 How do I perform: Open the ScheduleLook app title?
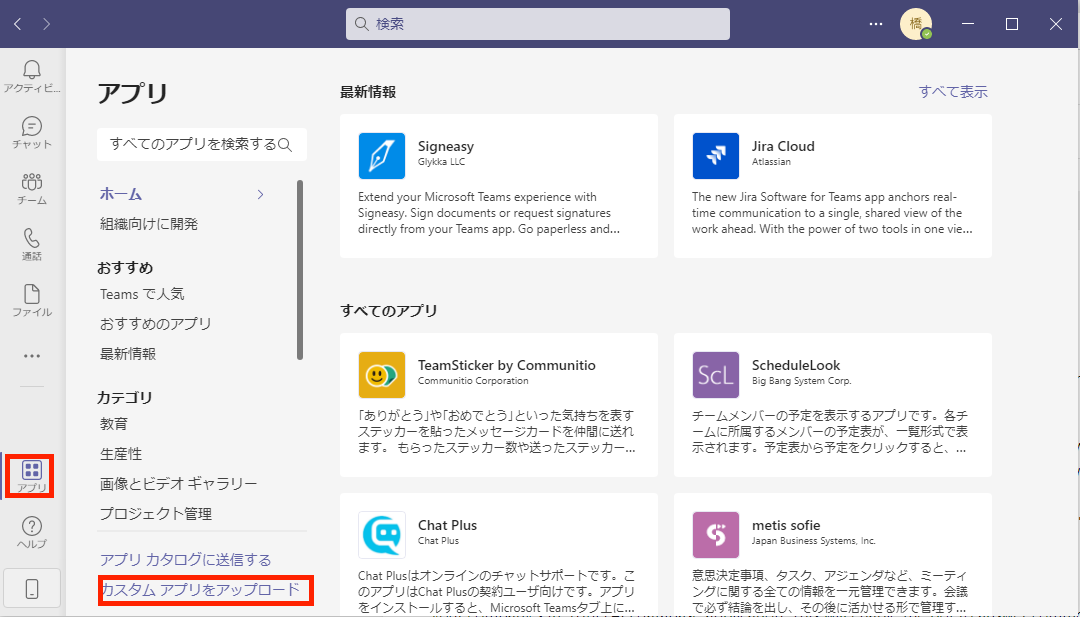point(796,365)
